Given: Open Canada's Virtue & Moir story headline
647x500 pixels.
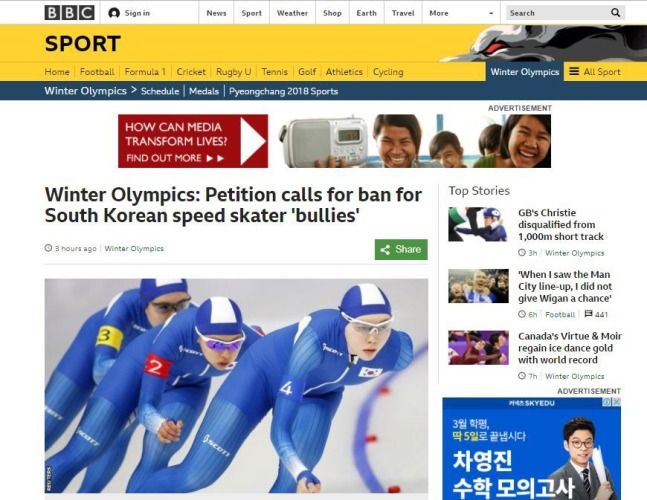Looking at the screenshot, I should 570,348.
